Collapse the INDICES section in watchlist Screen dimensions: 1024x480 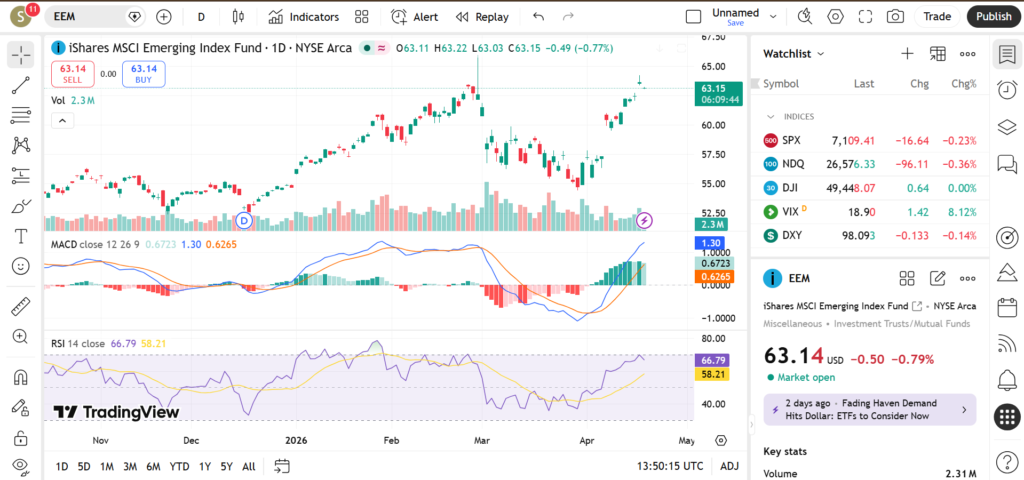click(x=771, y=117)
